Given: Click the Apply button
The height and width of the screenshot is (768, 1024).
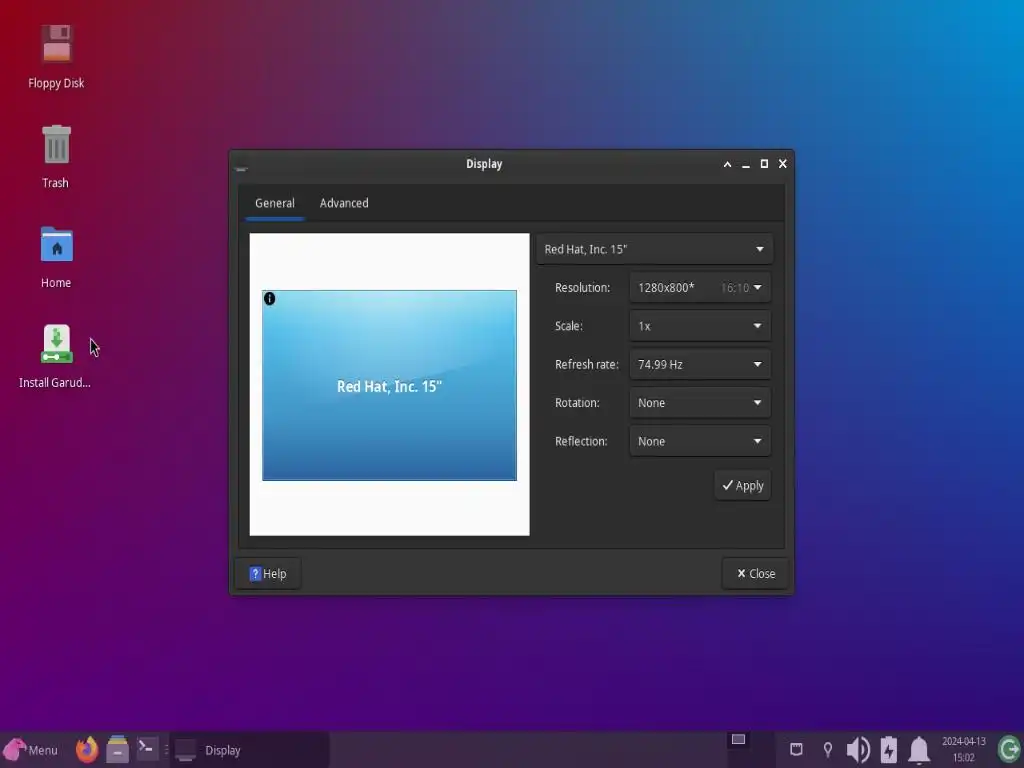Looking at the screenshot, I should tap(743, 486).
